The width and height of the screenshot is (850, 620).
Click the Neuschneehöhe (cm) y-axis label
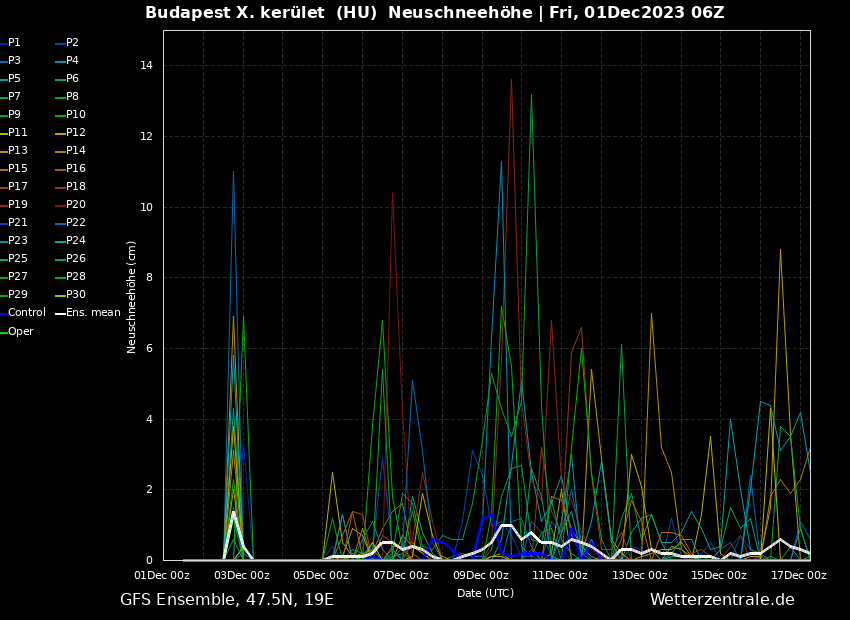pos(132,296)
